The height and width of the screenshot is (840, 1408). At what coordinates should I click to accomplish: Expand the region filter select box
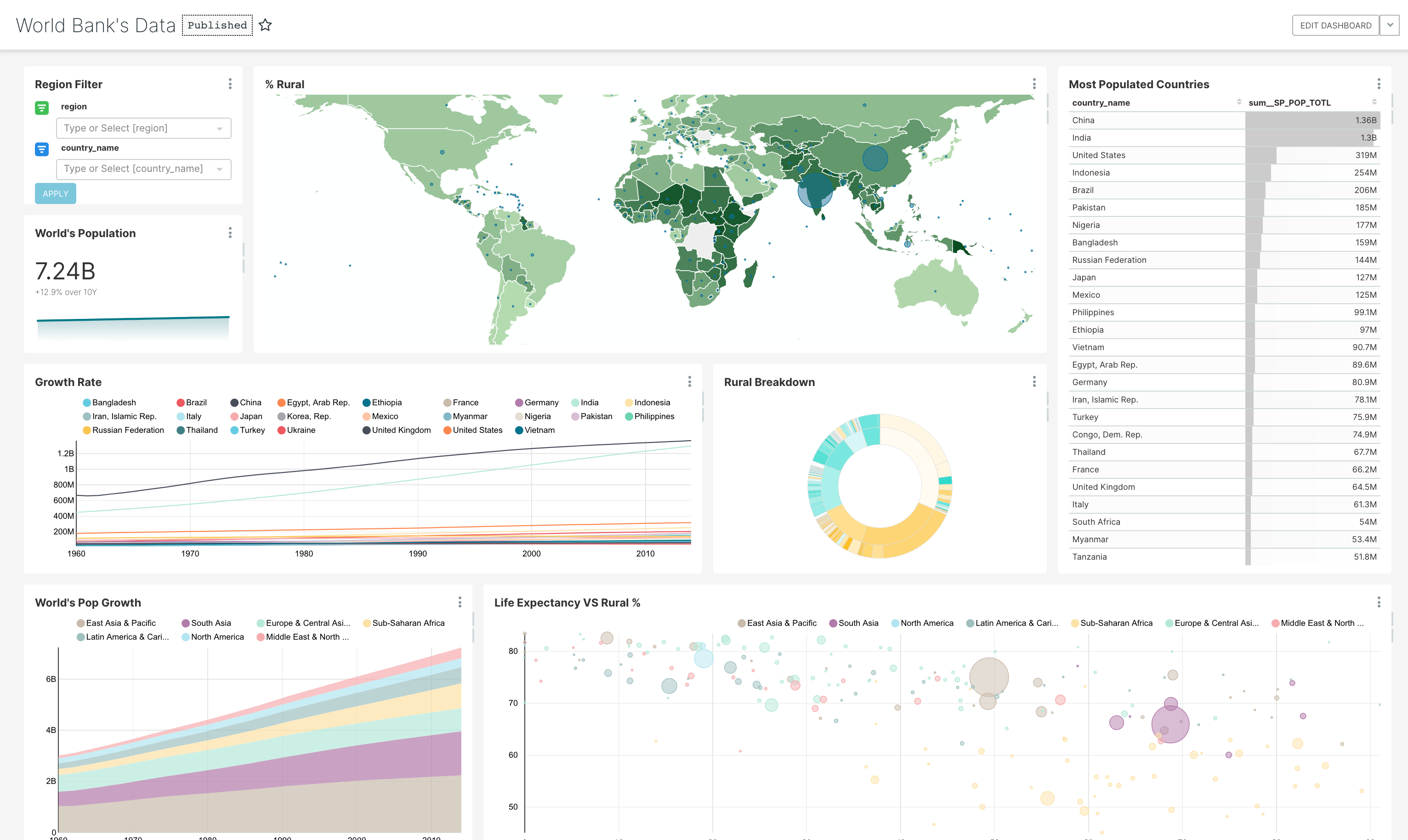coord(144,128)
